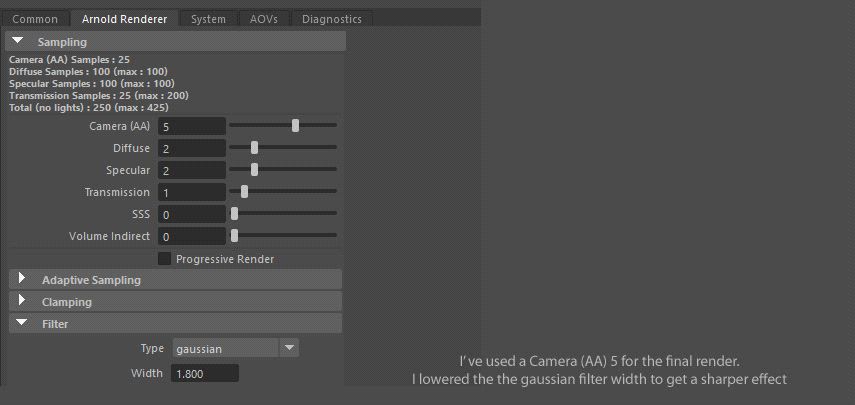The height and width of the screenshot is (405, 855).
Task: Click the Diffuse samples input field
Action: [191, 148]
